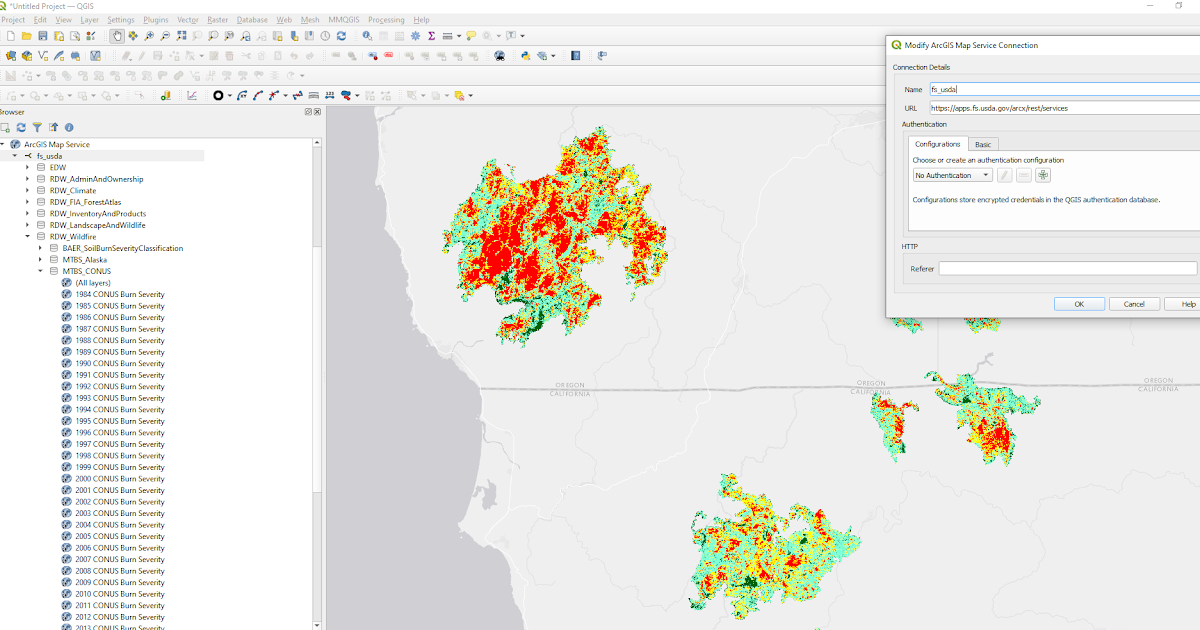Viewport: 1200px width, 630px height.
Task: Click the Zoom Full extent icon
Action: coord(181,36)
